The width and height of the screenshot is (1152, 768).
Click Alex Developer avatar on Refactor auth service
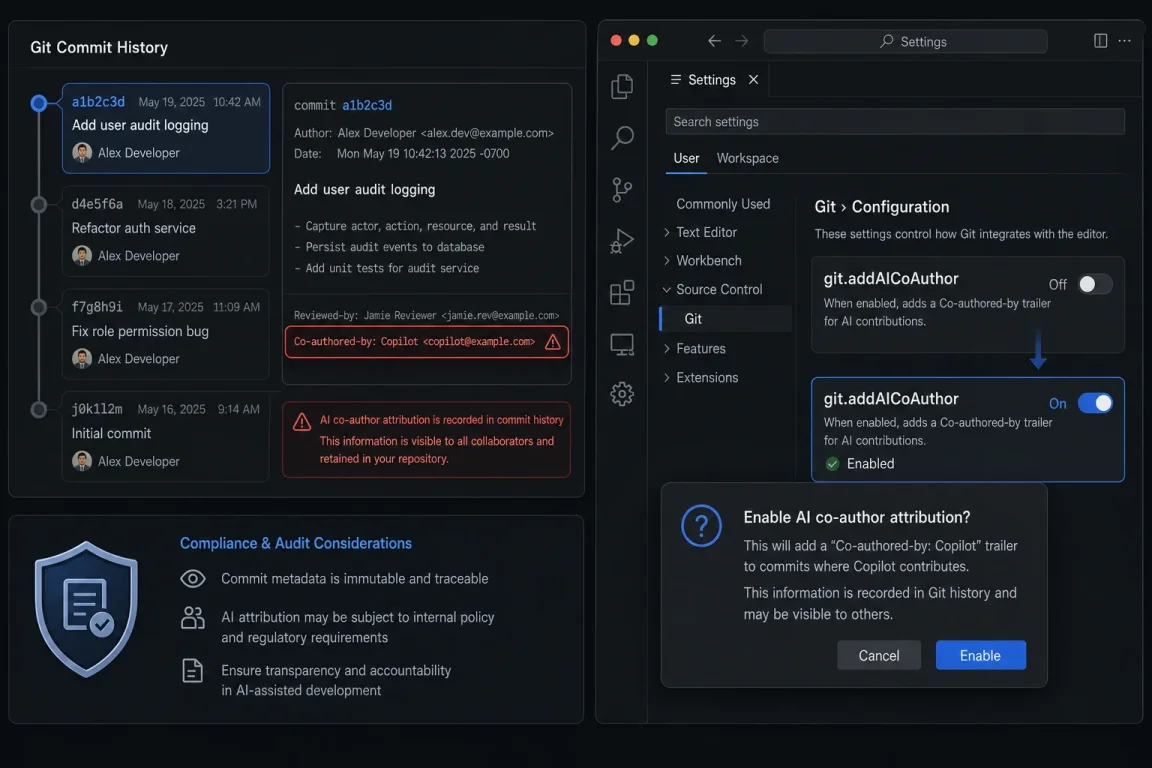[82, 256]
